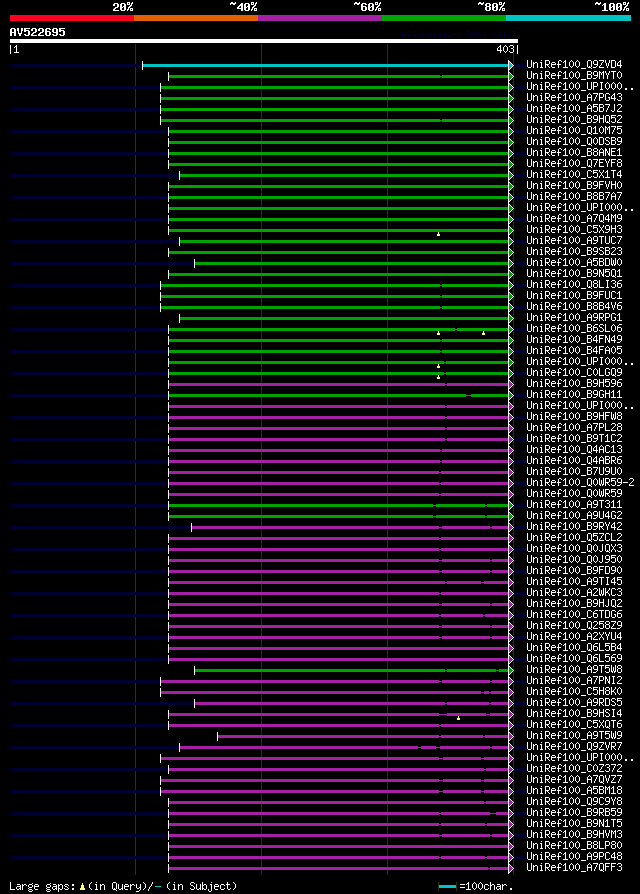Screen dimensions: 640x894
Task: Click the UniRef100_B9HFW8 hit name
Action: (574, 417)
